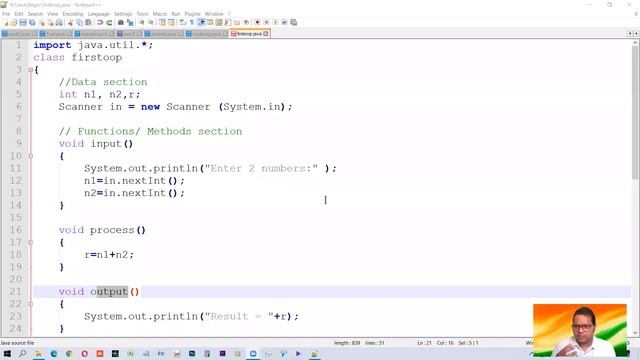Click line number 16 in the margin

coord(16,230)
